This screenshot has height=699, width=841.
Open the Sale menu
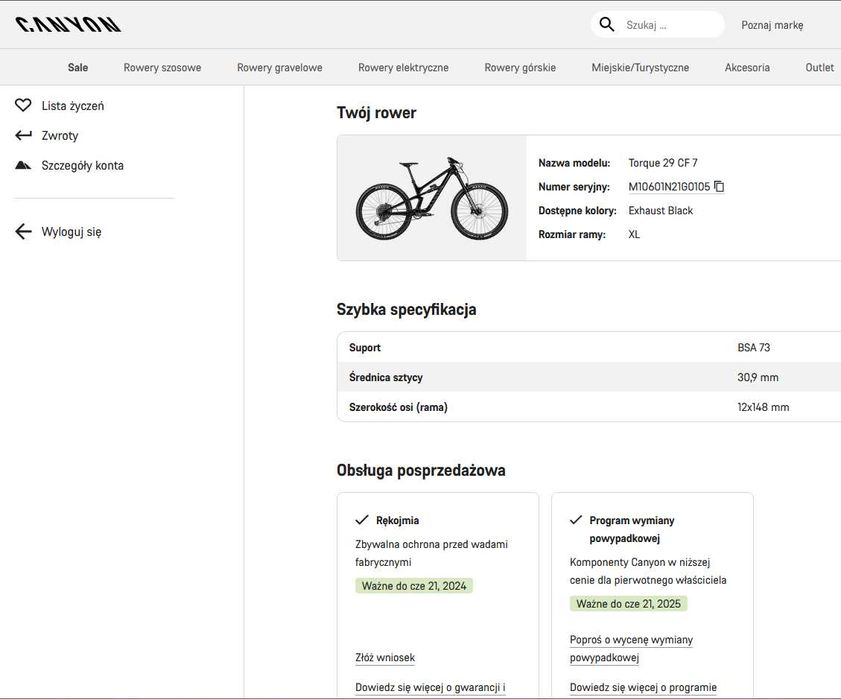coord(78,68)
